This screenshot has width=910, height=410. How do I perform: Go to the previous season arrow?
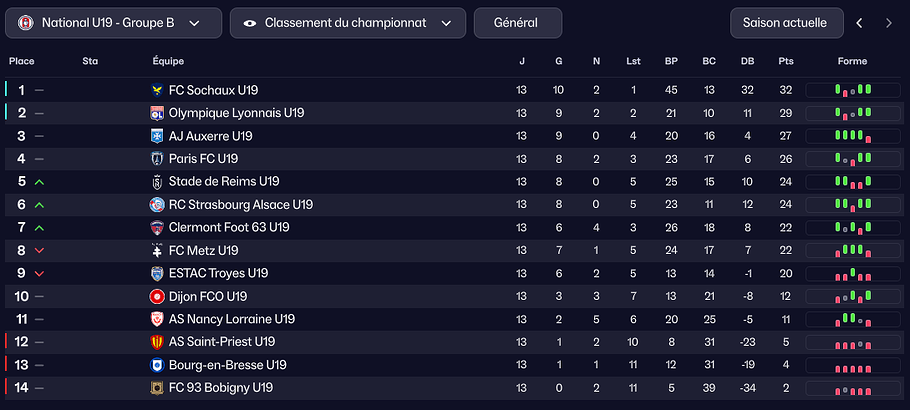(859, 23)
